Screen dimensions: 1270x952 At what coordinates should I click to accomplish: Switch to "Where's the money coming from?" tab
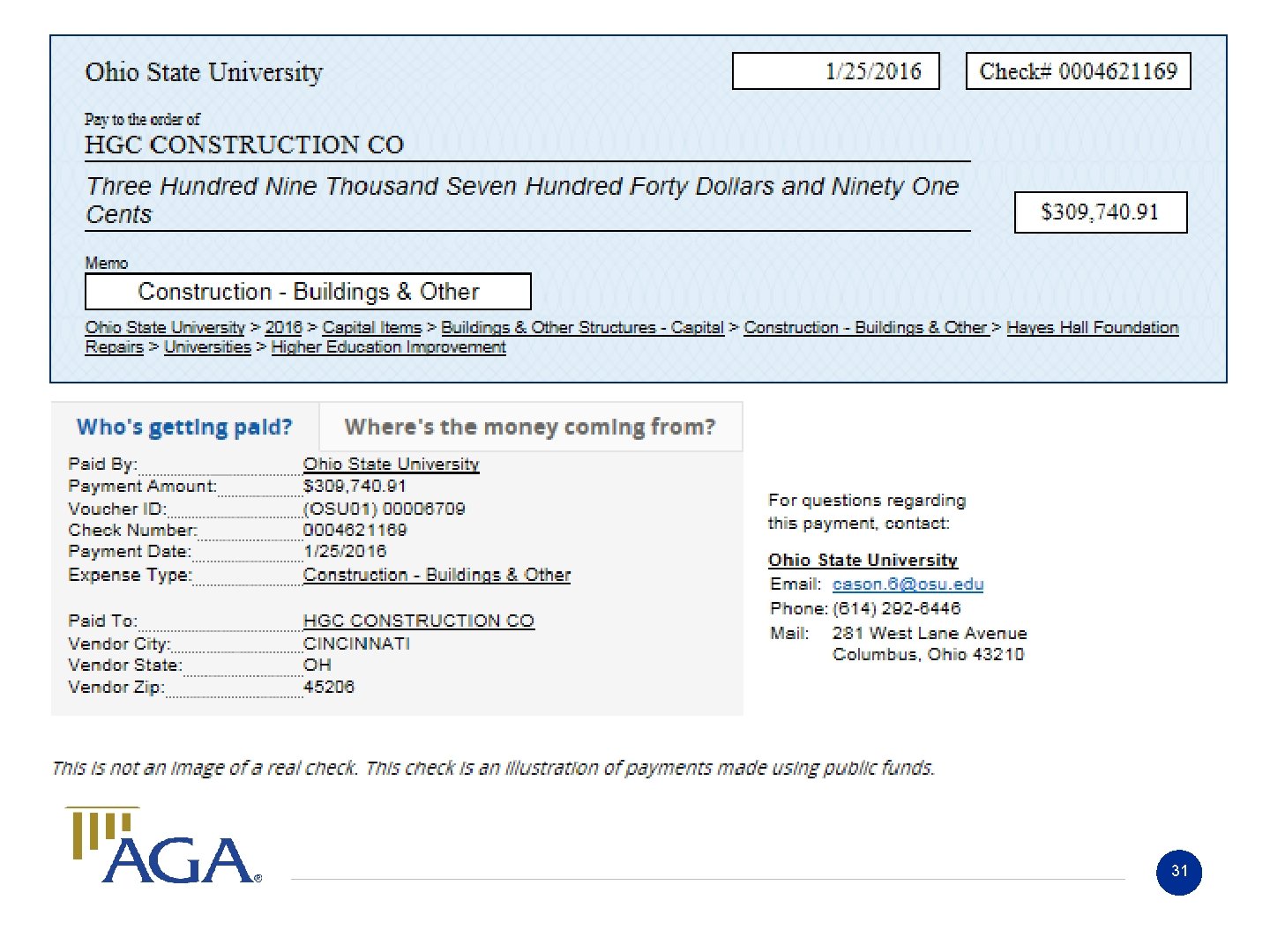530,428
